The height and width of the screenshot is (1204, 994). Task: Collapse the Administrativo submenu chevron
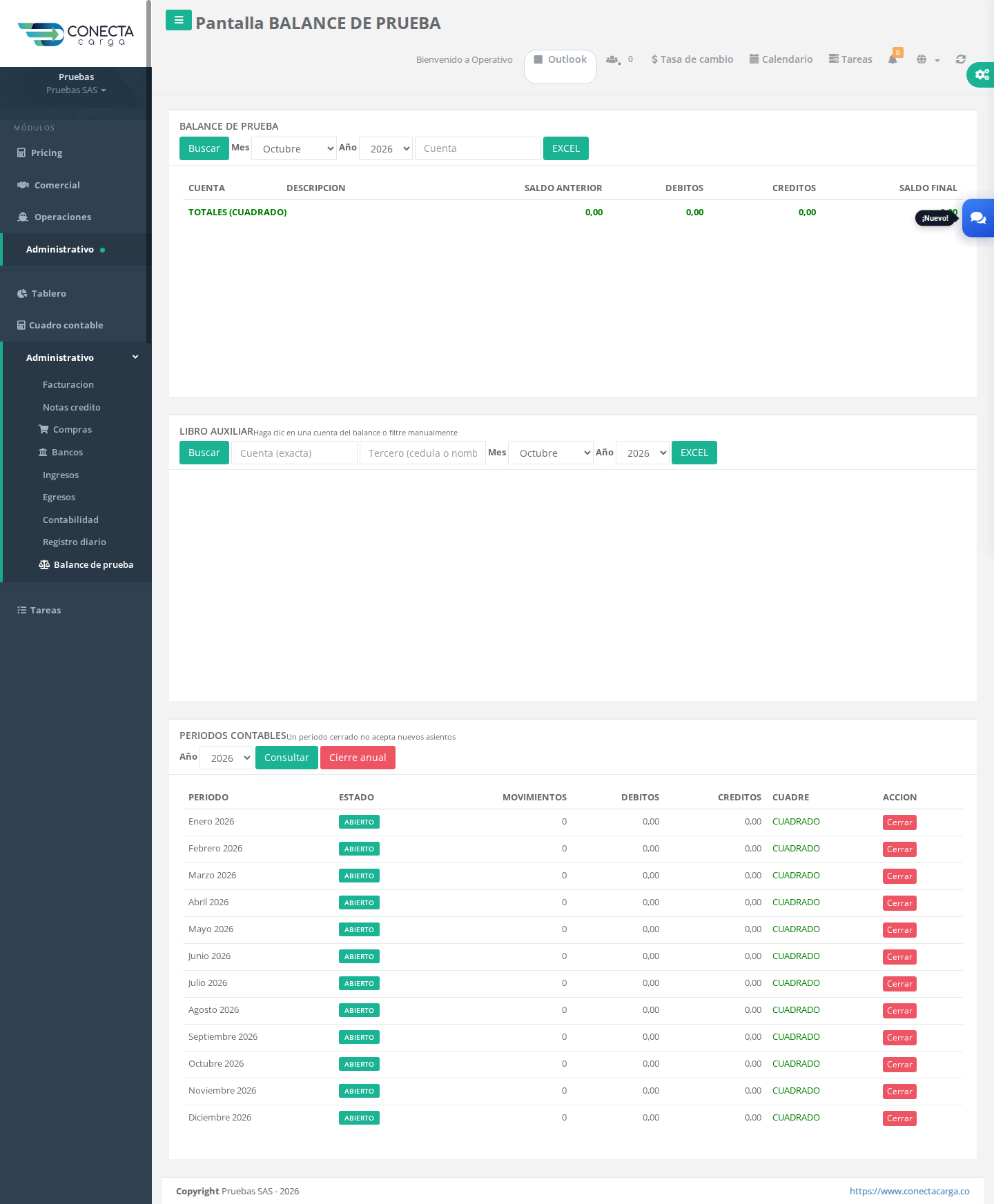pyautogui.click(x=135, y=357)
